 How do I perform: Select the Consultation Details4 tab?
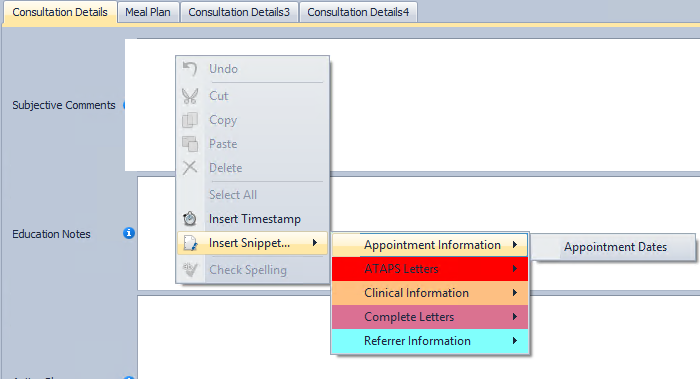358,12
